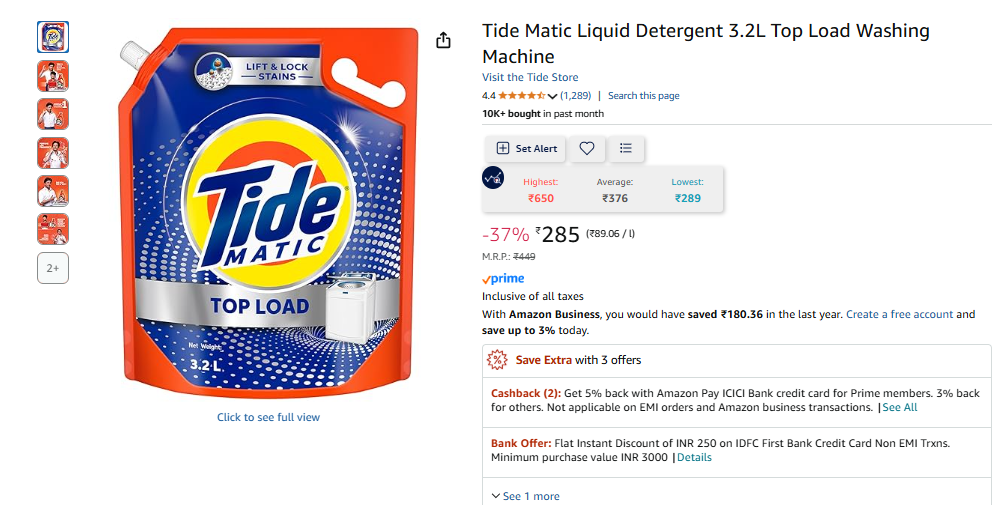
Task: Visit the Tide Store link
Action: 530,77
